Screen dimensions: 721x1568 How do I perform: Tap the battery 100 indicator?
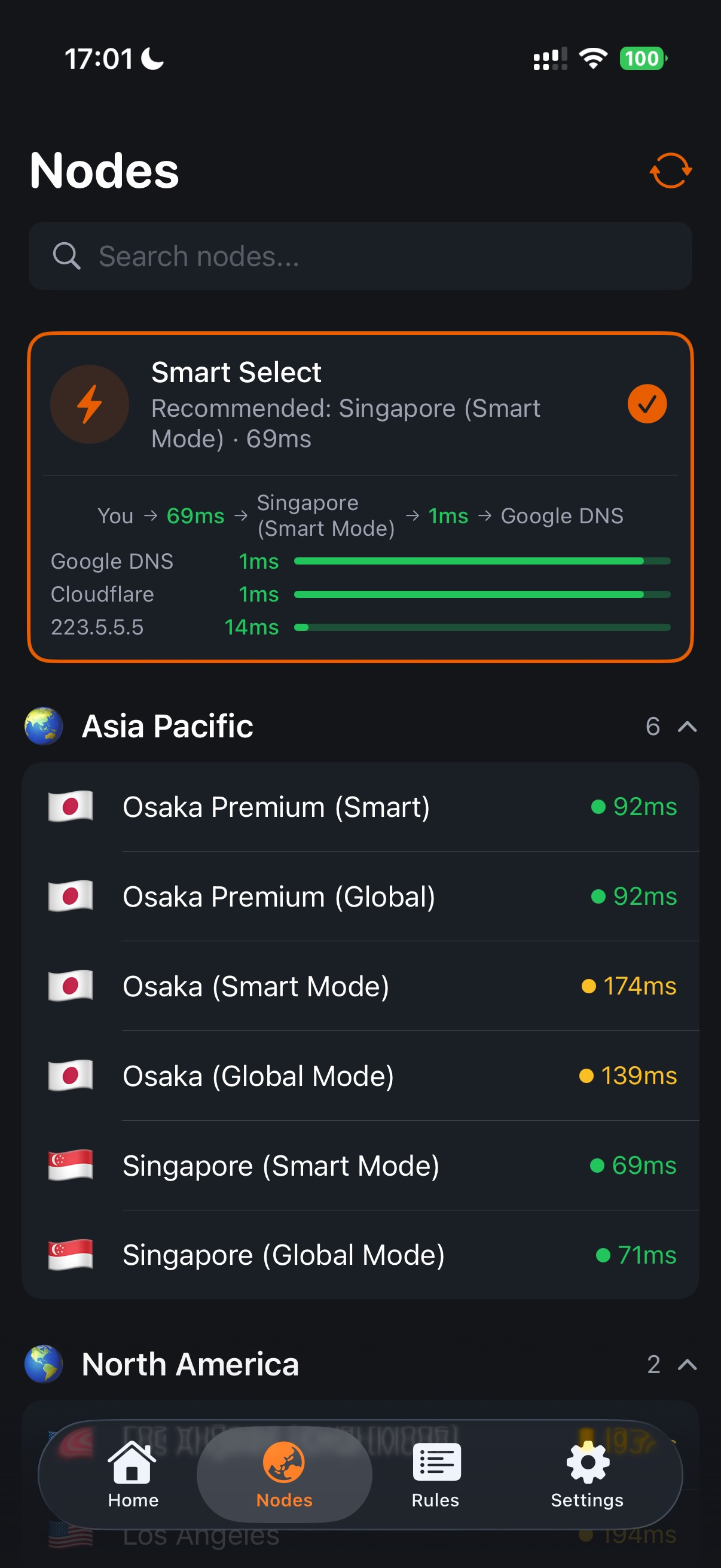pyautogui.click(x=643, y=59)
